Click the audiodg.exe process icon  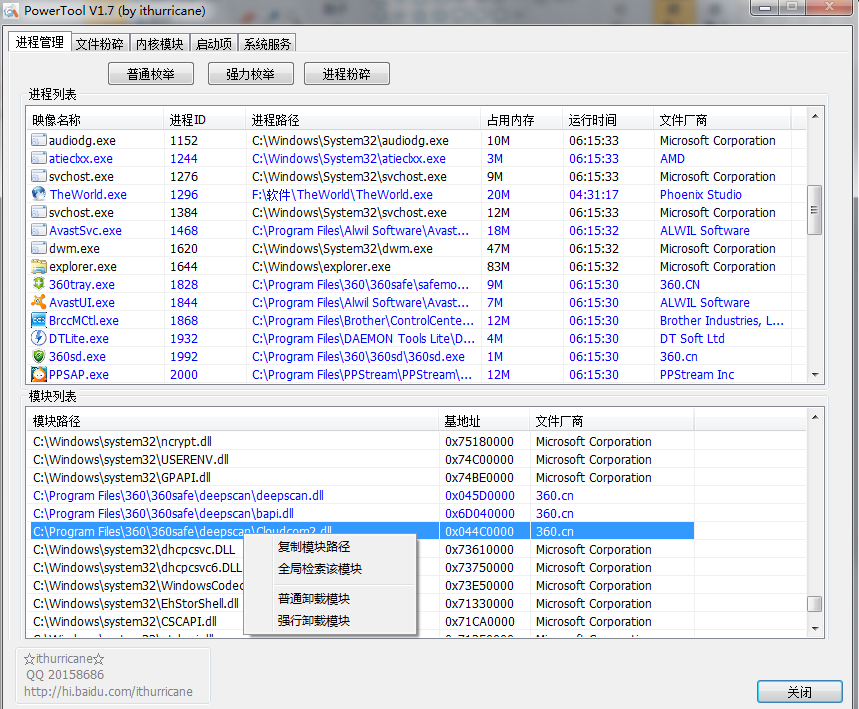click(x=38, y=140)
